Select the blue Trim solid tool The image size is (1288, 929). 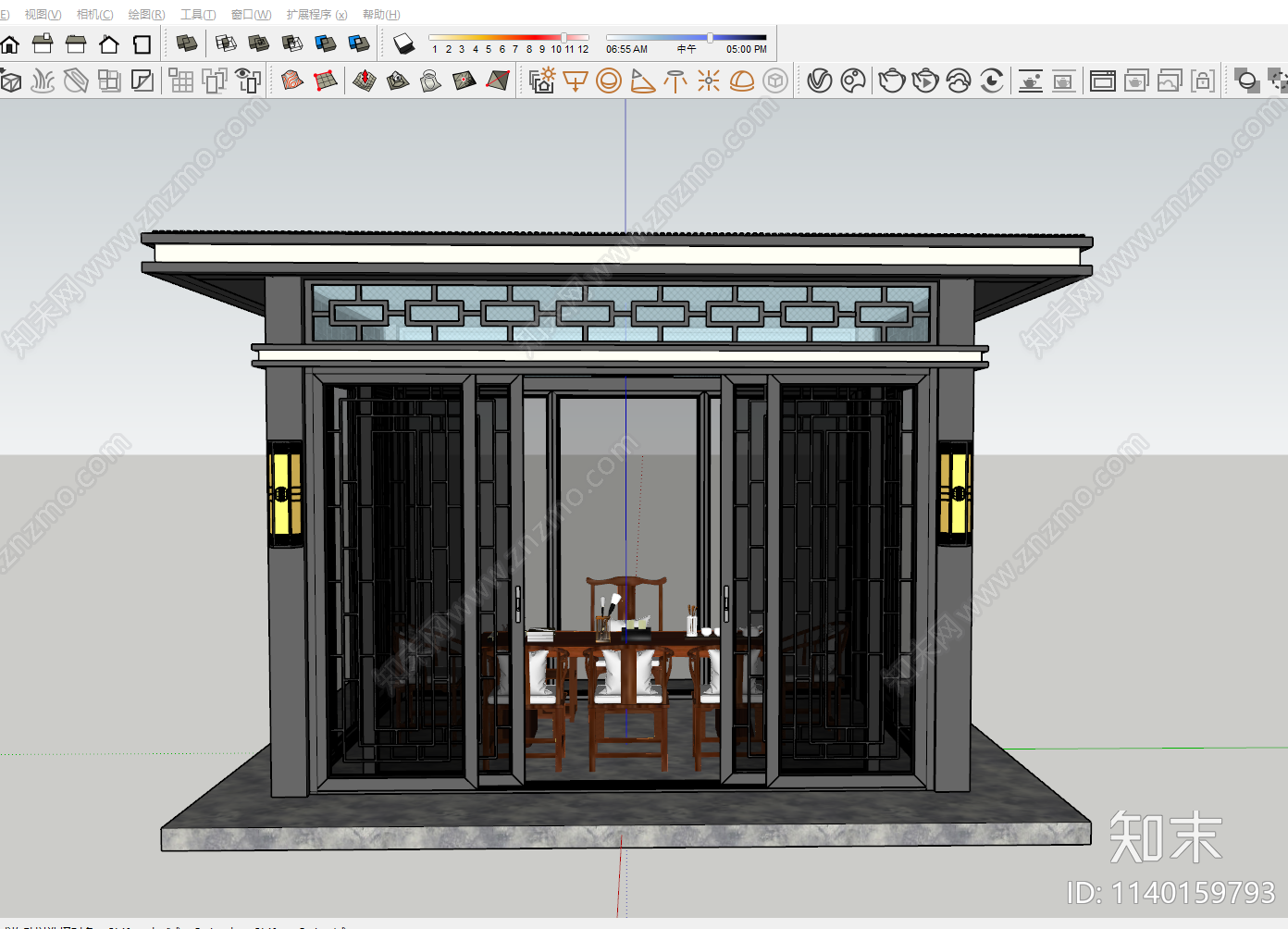[326, 43]
